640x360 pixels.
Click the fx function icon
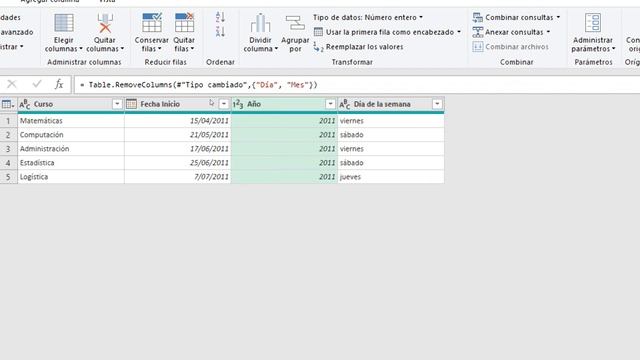59,84
